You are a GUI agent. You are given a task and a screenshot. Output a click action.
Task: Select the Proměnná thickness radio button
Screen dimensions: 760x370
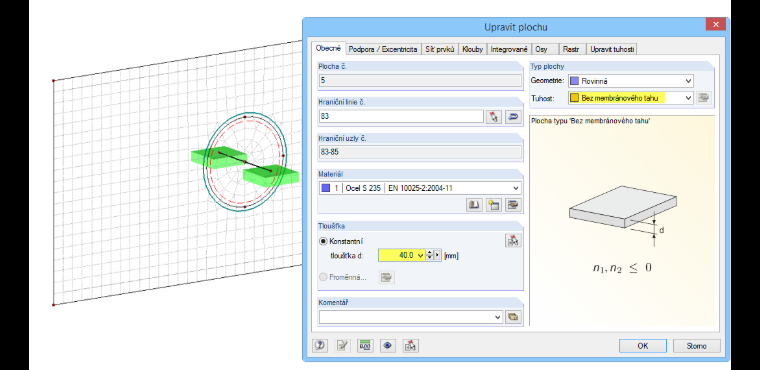324,277
